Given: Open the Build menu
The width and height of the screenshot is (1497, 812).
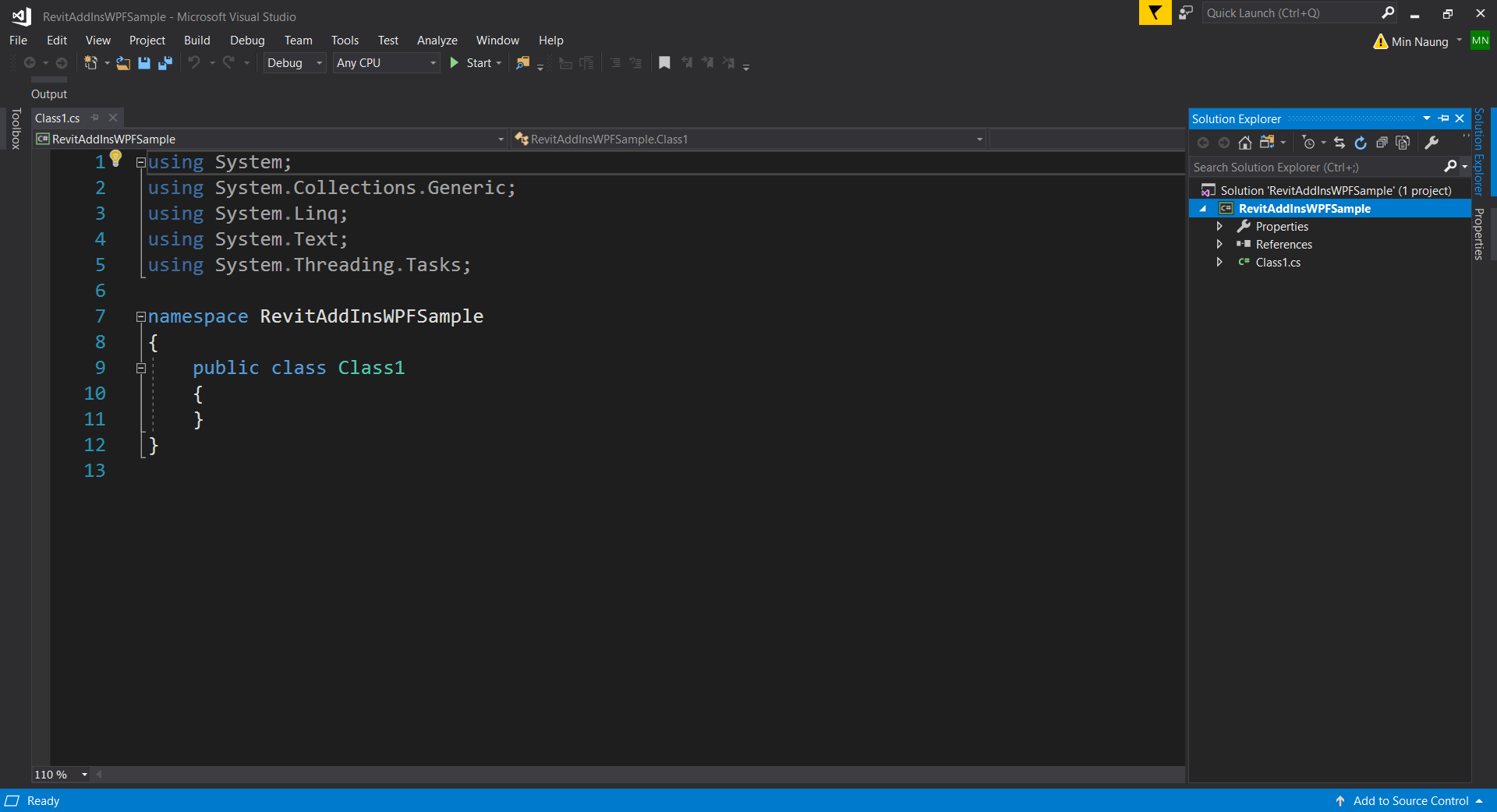Looking at the screenshot, I should tap(196, 41).
